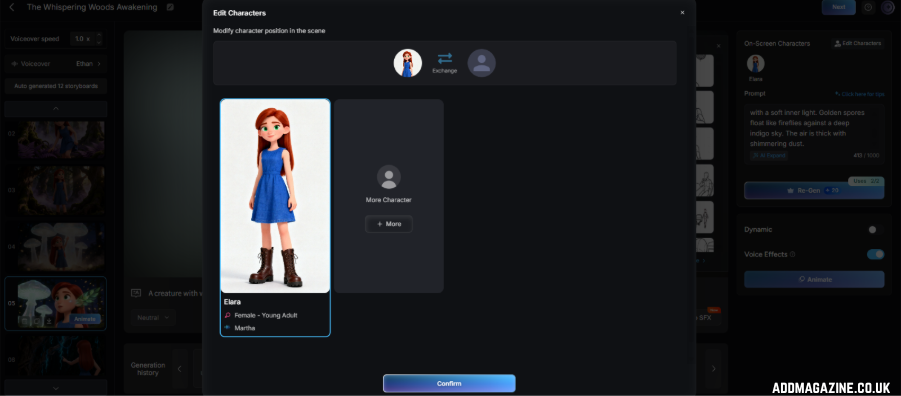Click inside the Prompt text box
Image resolution: width=901 pixels, height=396 pixels.
pos(813,134)
